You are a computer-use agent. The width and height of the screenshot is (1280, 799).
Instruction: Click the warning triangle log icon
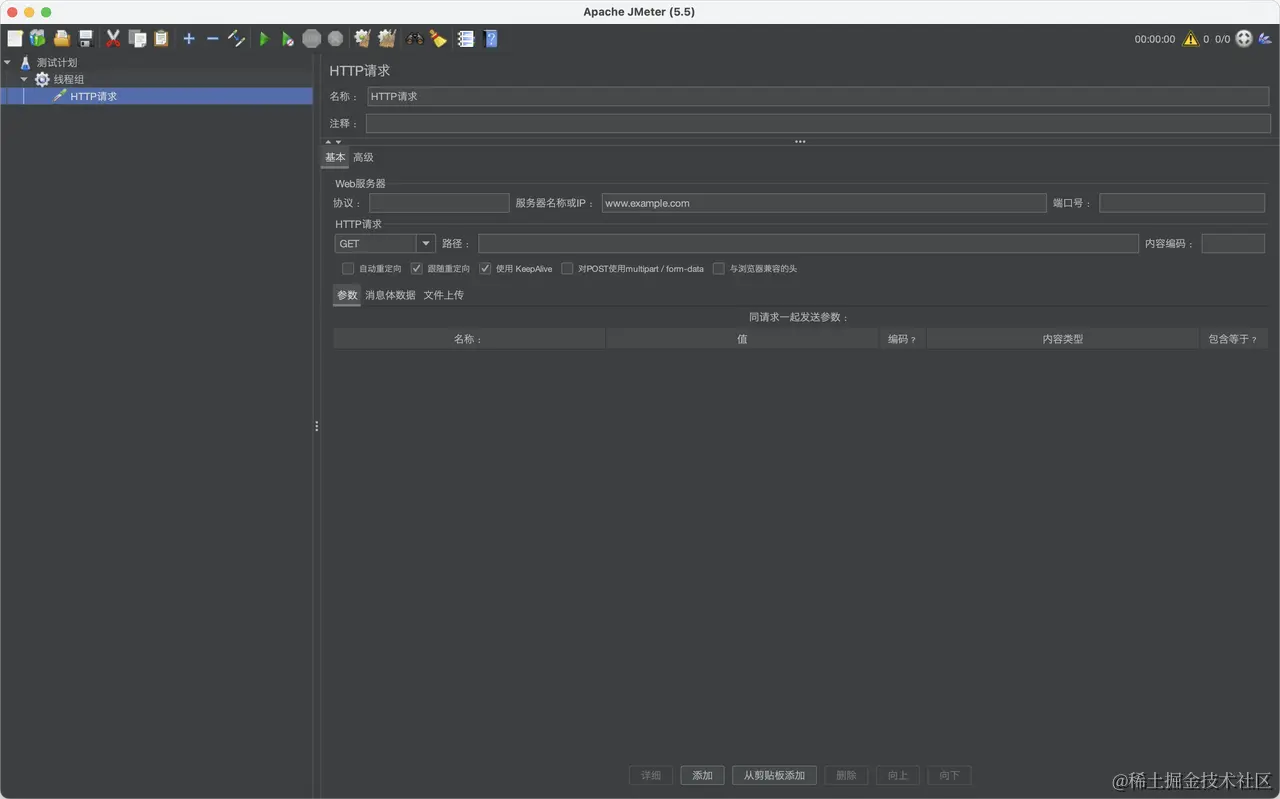point(1190,39)
